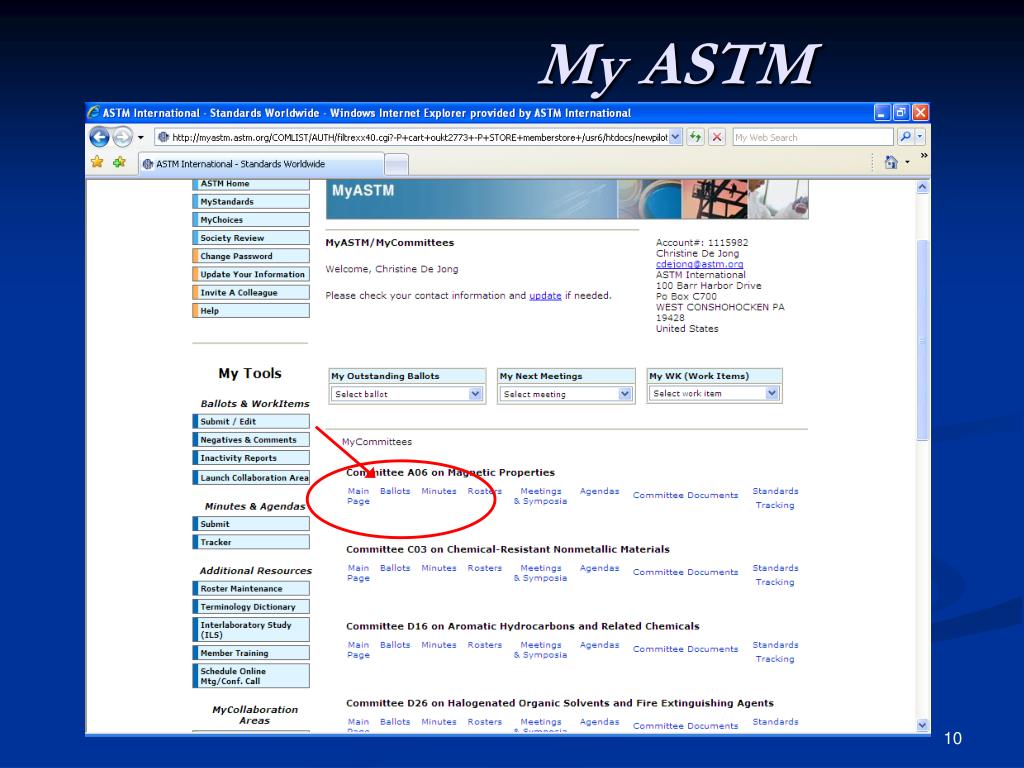Open Committee Documents for Committee D26
The height and width of the screenshot is (768, 1024).
pyautogui.click(x=685, y=726)
